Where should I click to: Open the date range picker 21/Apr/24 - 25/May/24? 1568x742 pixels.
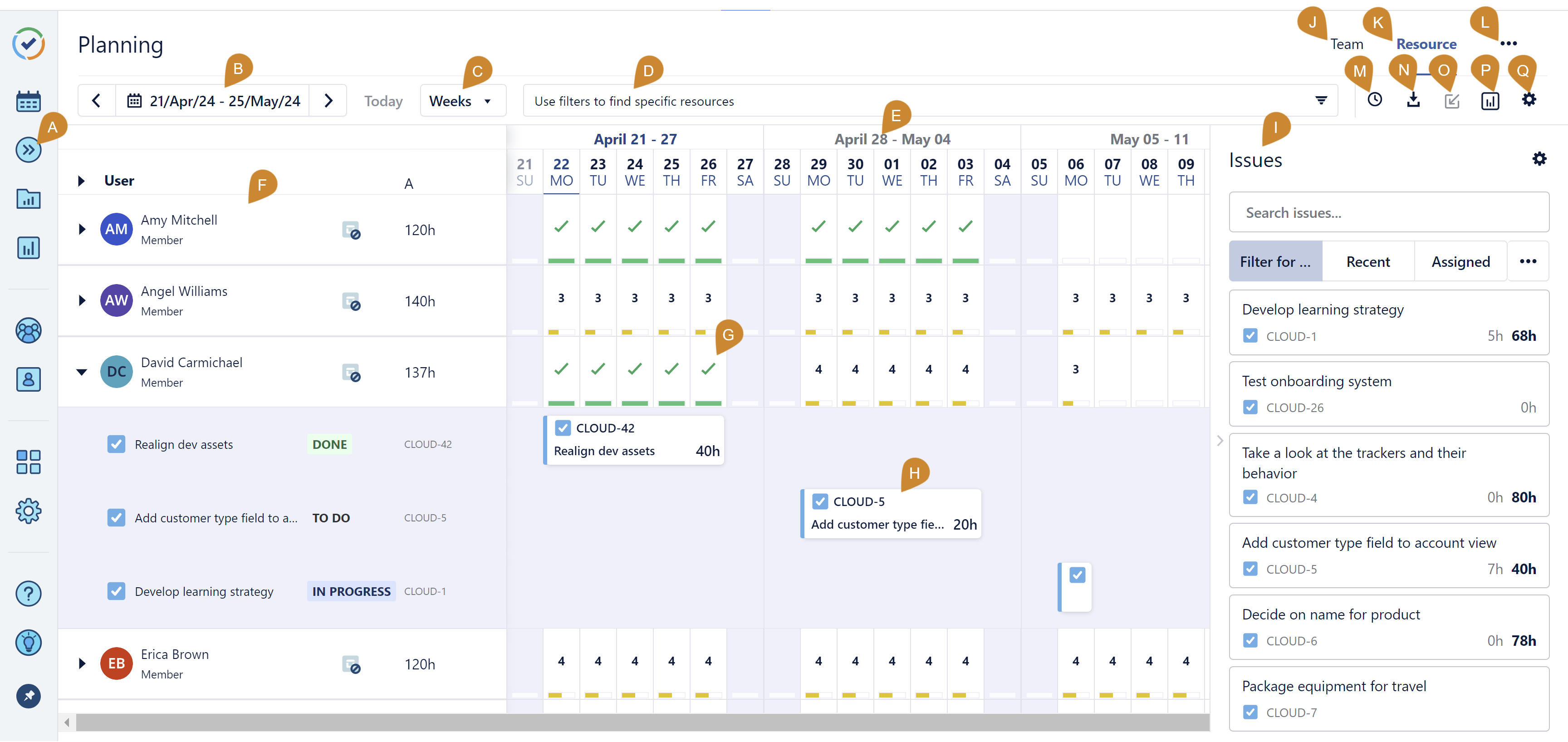click(212, 101)
